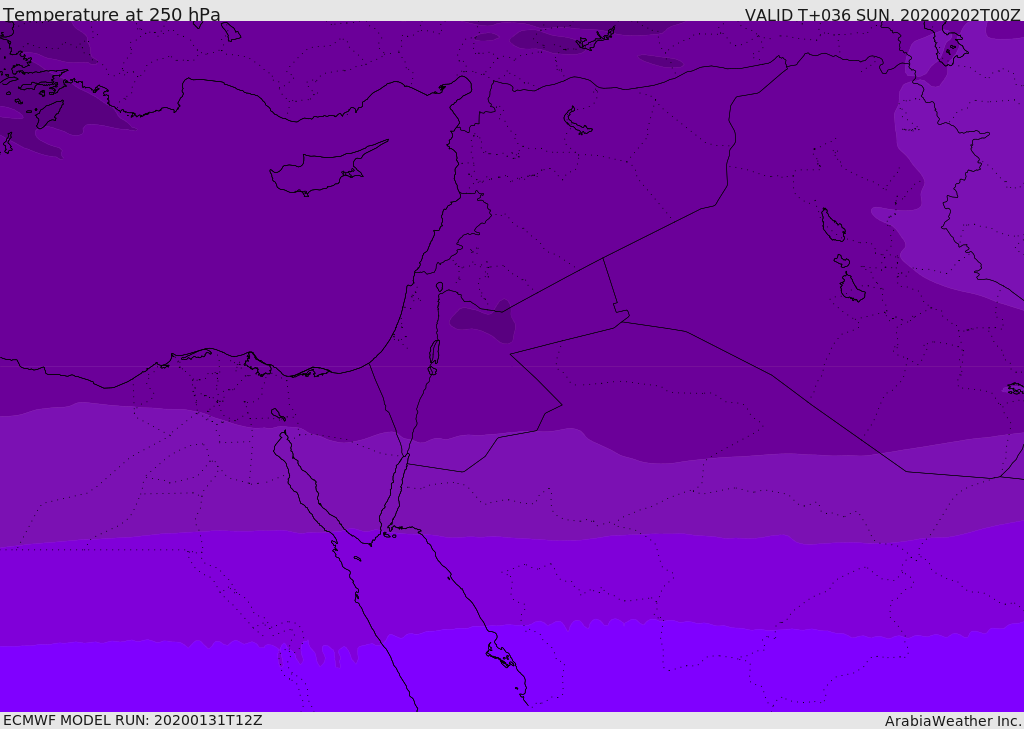Click the 'ECMWF MODEL RUN: 20200131T12Z' footer text
Image resolution: width=1024 pixels, height=729 pixels.
pyautogui.click(x=133, y=720)
